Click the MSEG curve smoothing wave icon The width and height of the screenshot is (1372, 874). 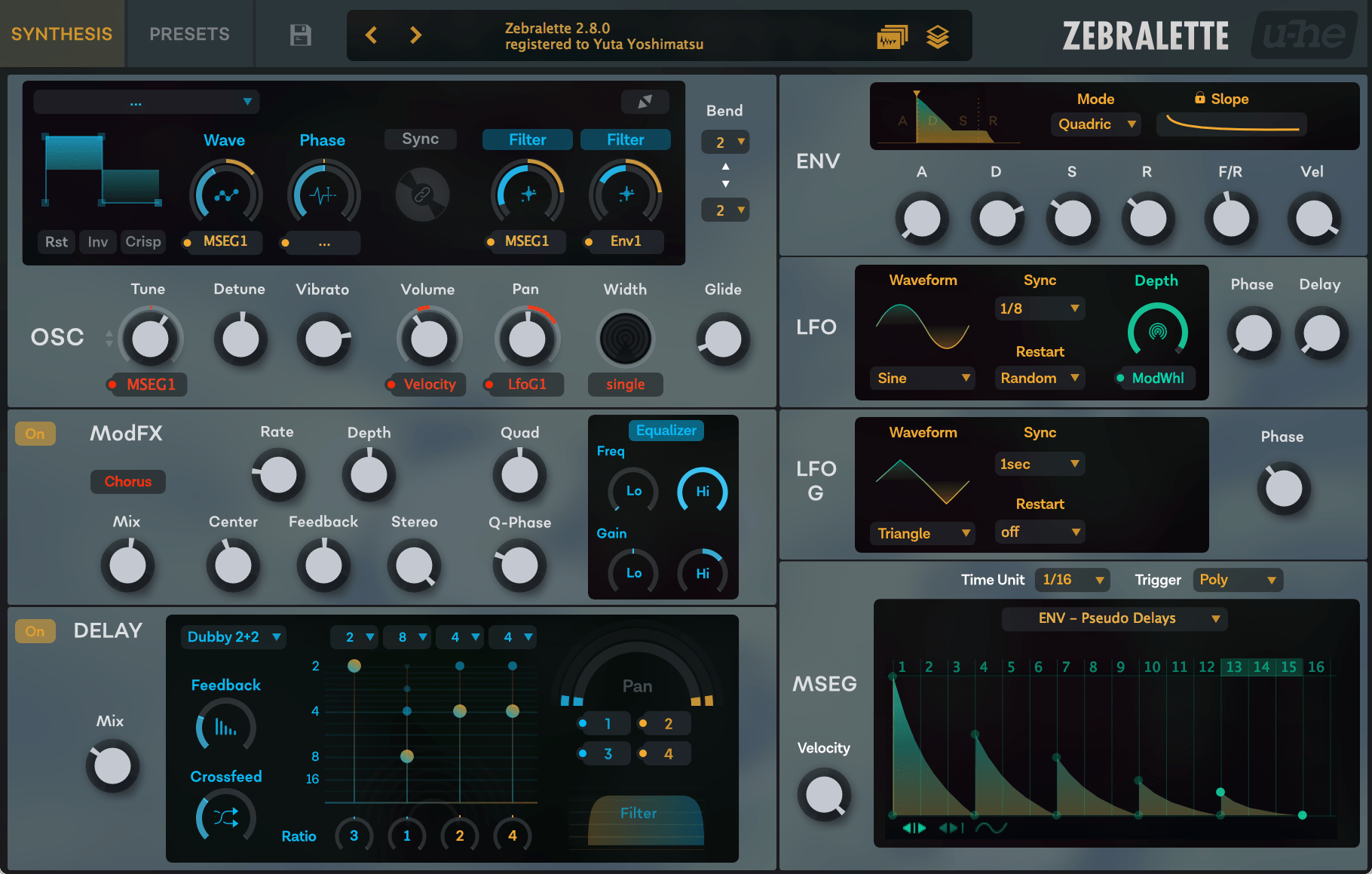coord(991,828)
